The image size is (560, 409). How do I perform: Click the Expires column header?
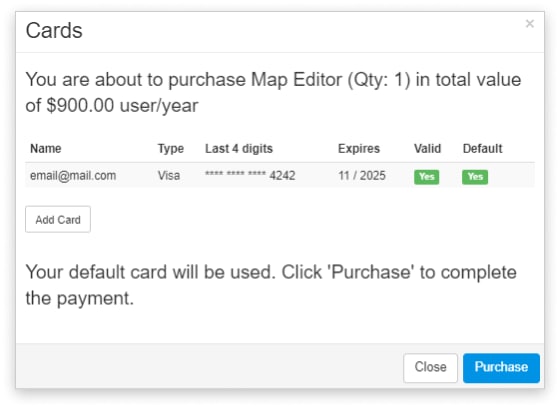(359, 149)
